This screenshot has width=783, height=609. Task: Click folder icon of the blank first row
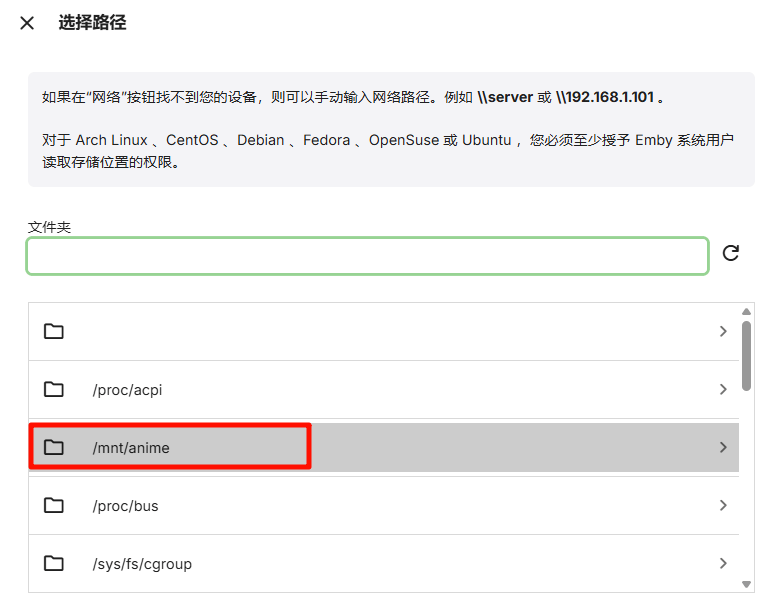[54, 331]
